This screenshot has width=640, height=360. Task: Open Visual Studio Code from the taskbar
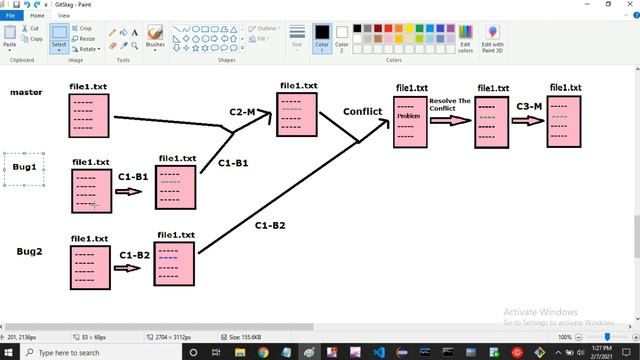(x=378, y=352)
